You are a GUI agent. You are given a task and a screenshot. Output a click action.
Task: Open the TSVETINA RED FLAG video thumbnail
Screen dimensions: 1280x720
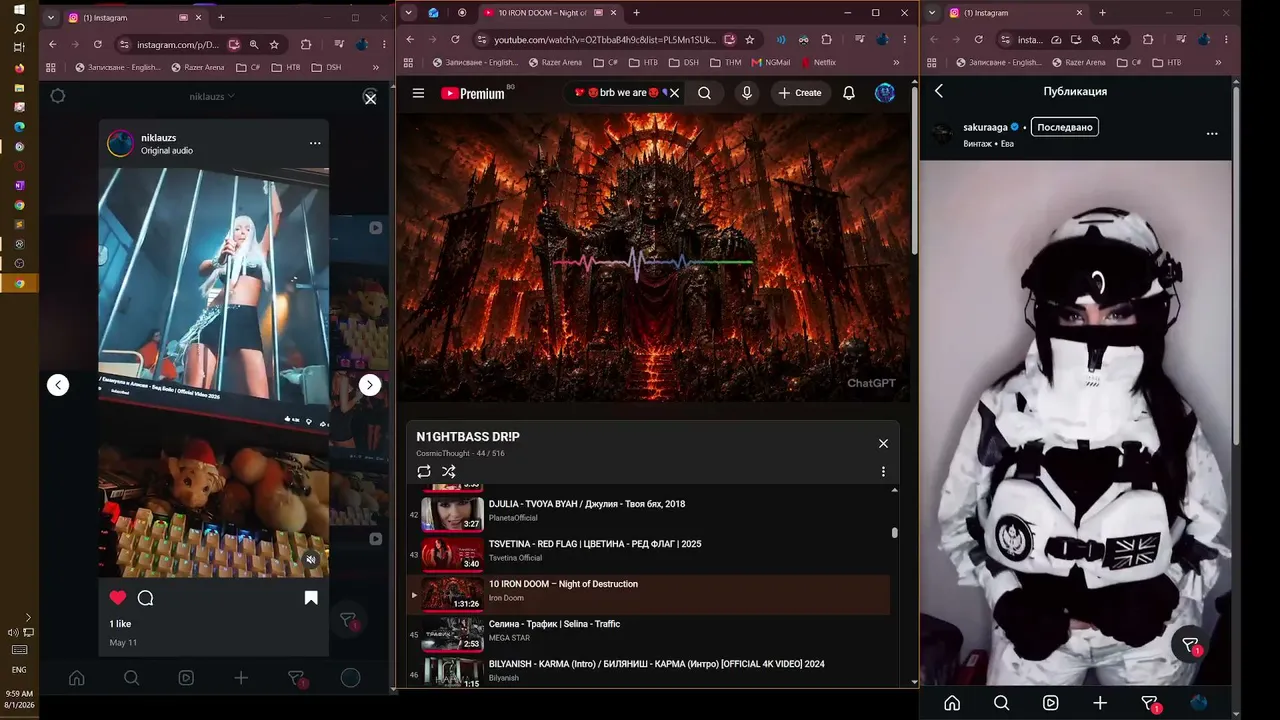coord(452,554)
